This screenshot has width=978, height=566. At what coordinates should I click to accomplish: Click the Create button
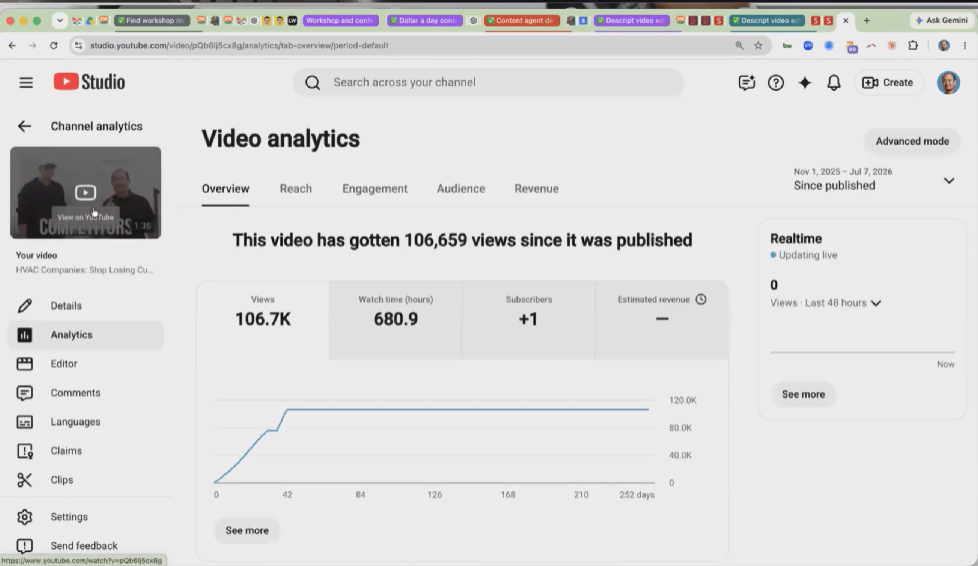pyautogui.click(x=888, y=82)
